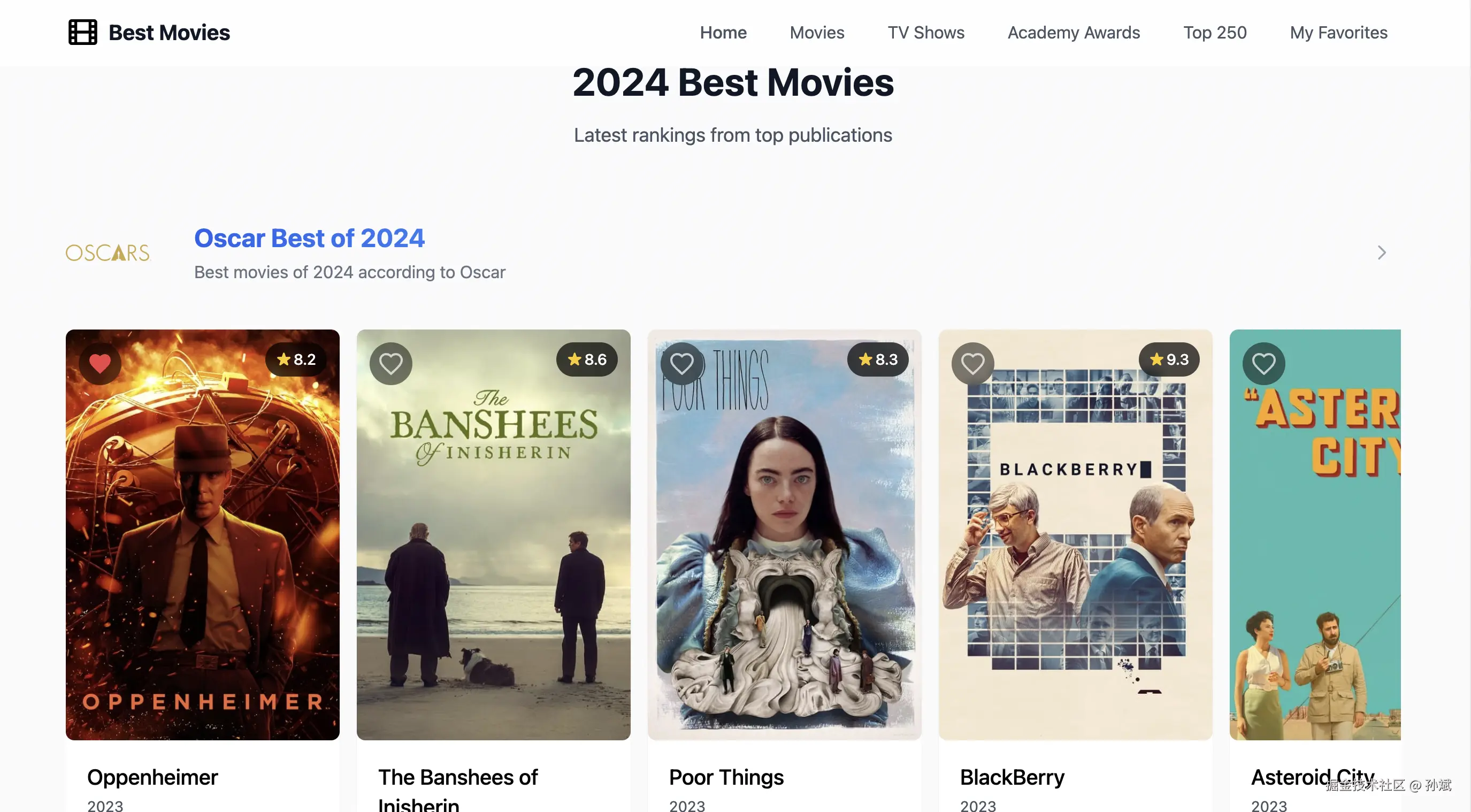
Task: Navigate to Academy Awards
Action: (1074, 33)
